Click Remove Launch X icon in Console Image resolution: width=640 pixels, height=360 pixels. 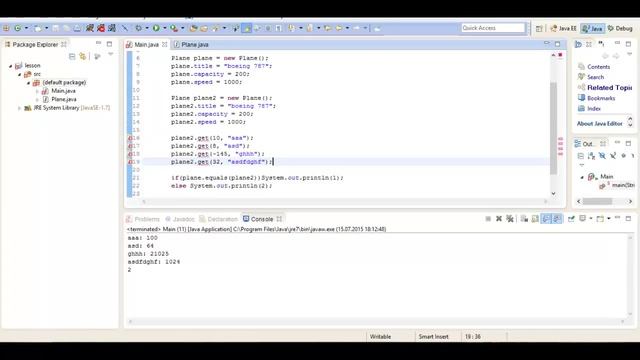point(499,219)
